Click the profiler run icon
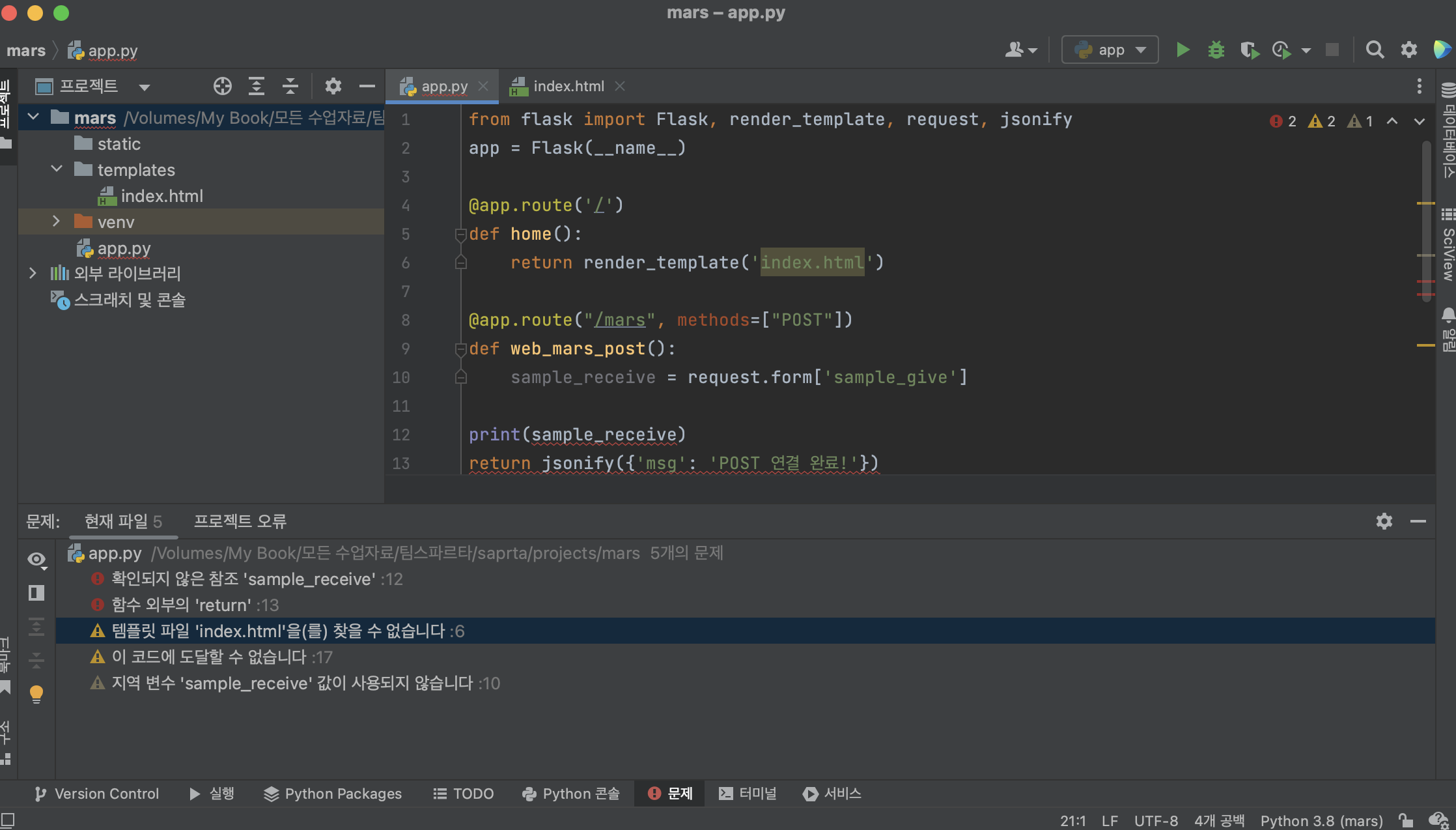 click(1281, 50)
